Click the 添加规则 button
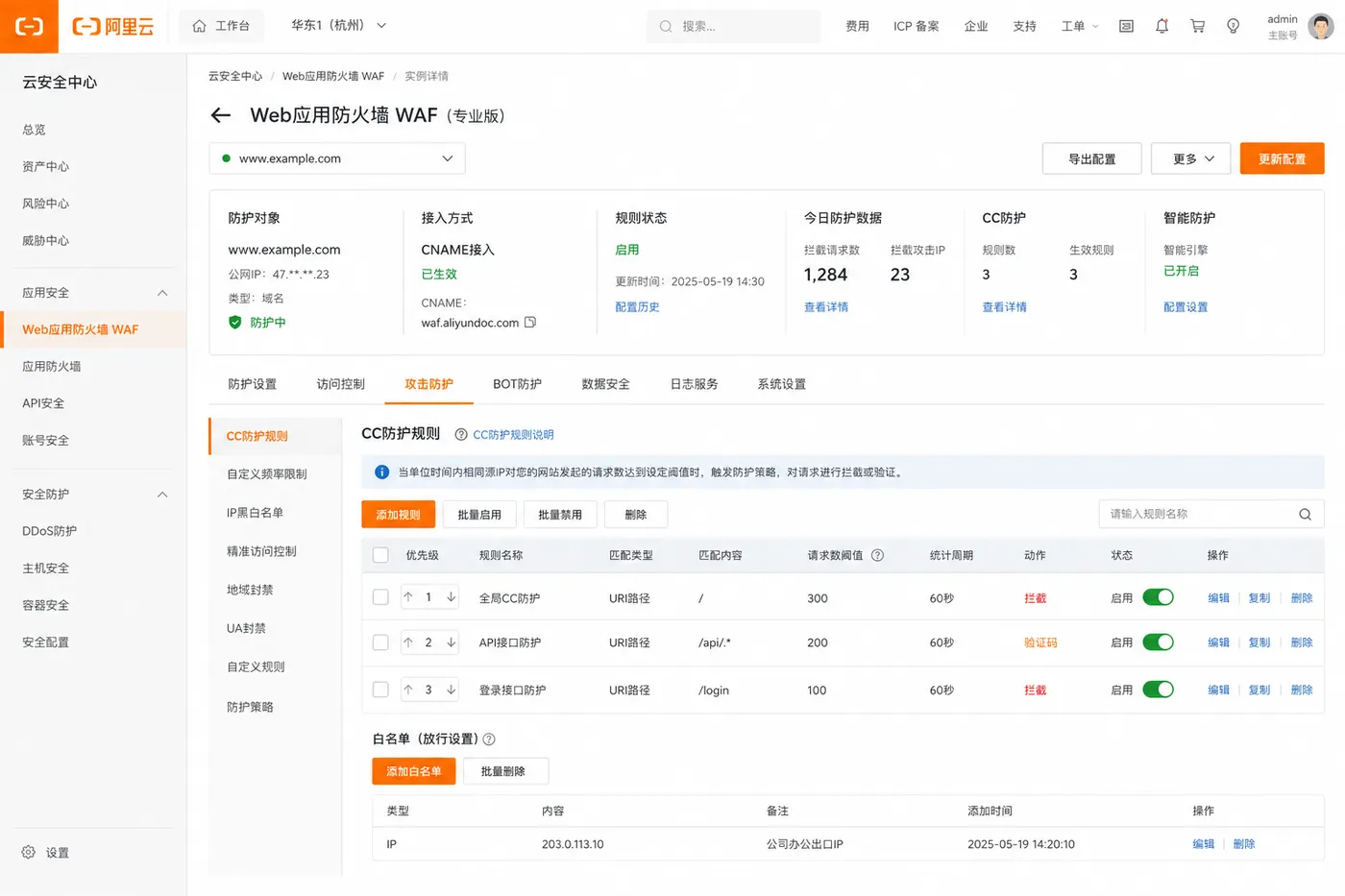This screenshot has height=896, width=1345. pyautogui.click(x=398, y=515)
